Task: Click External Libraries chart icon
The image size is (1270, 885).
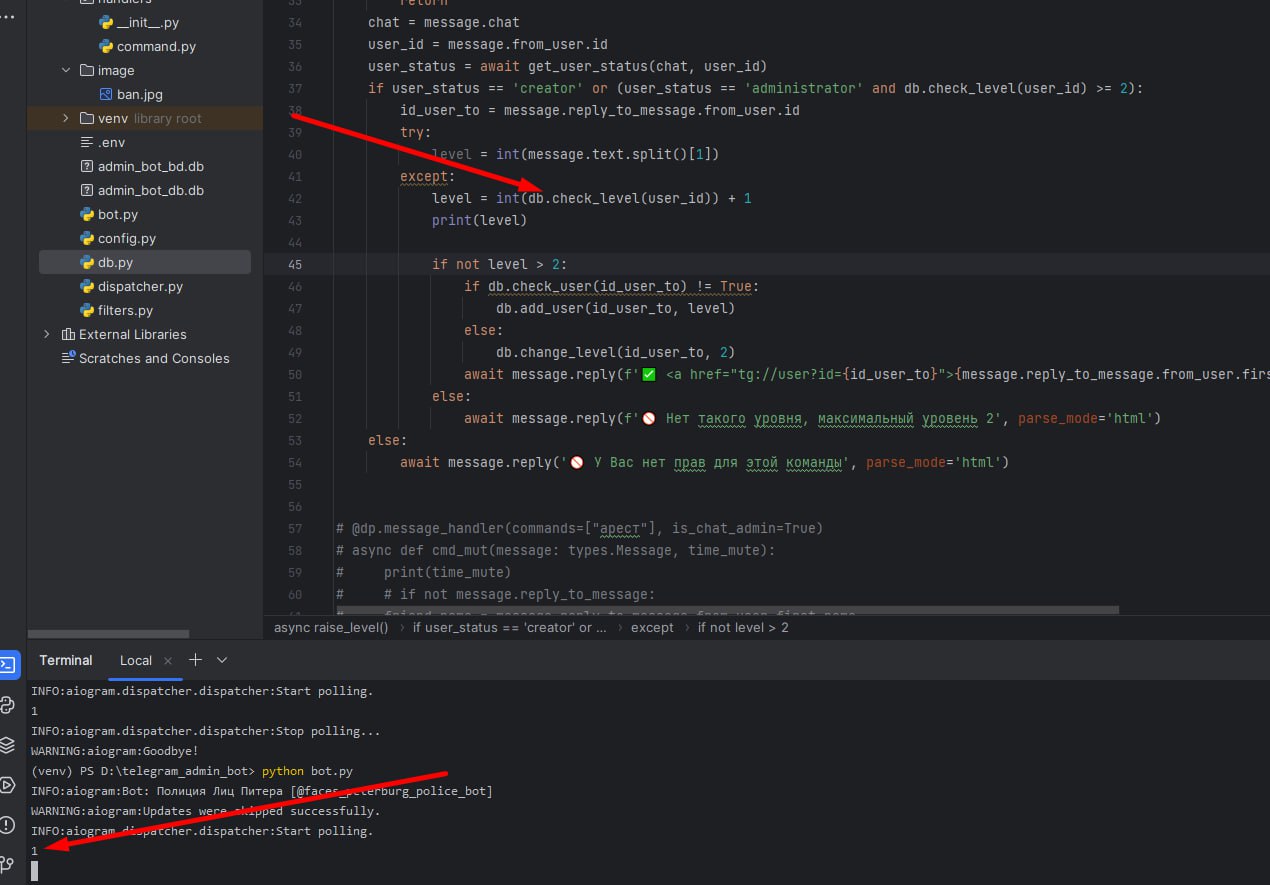Action: pyautogui.click(x=68, y=334)
